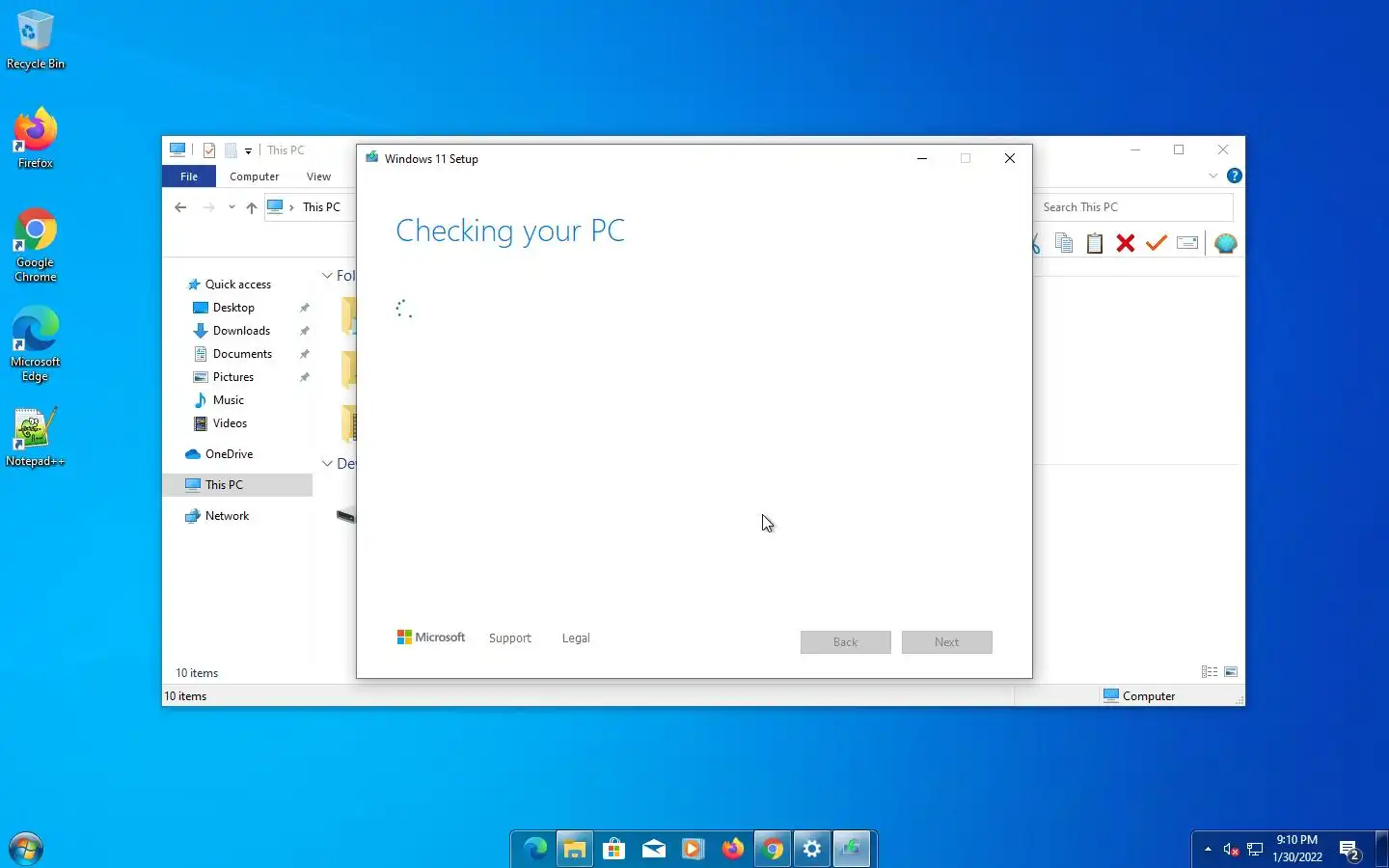Image resolution: width=1389 pixels, height=868 pixels.
Task: Click the shell globe icon in Explorer toolbar
Action: pos(1226,243)
